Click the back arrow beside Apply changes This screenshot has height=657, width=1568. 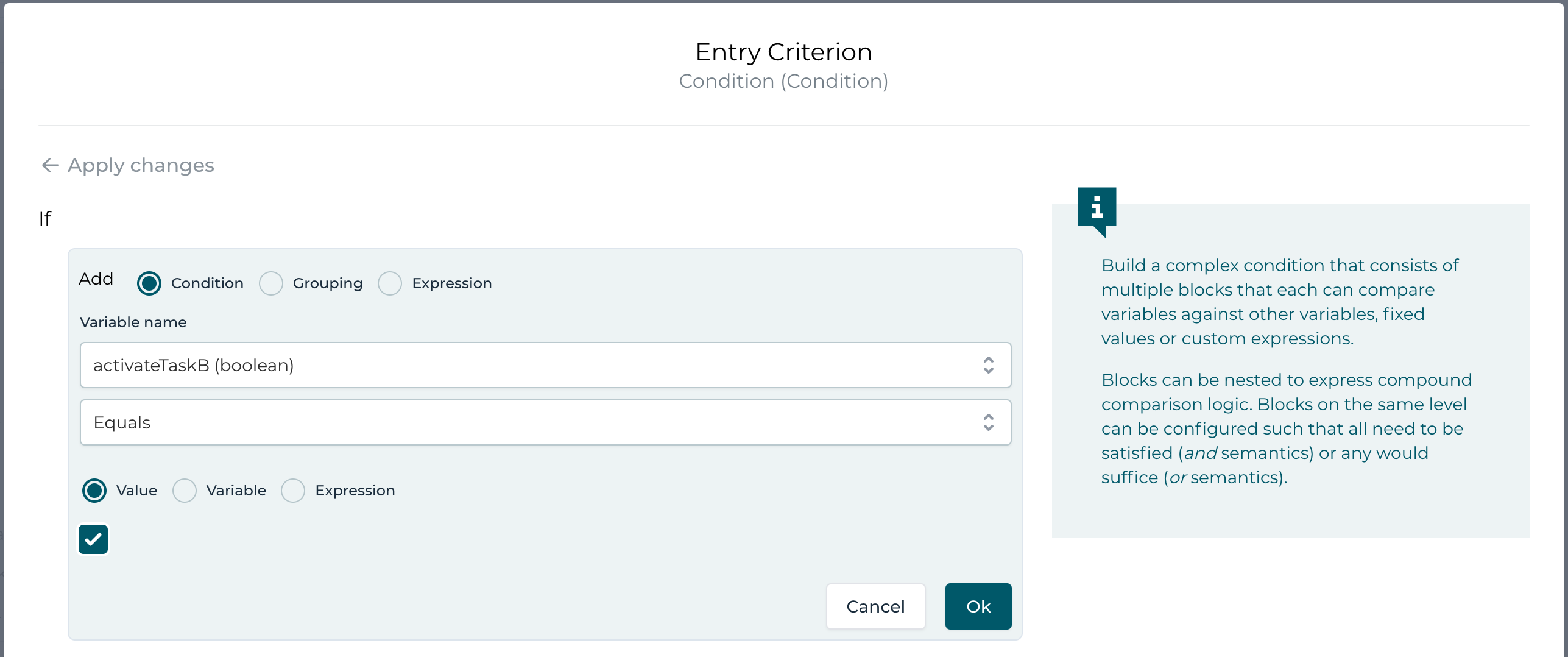pos(49,165)
